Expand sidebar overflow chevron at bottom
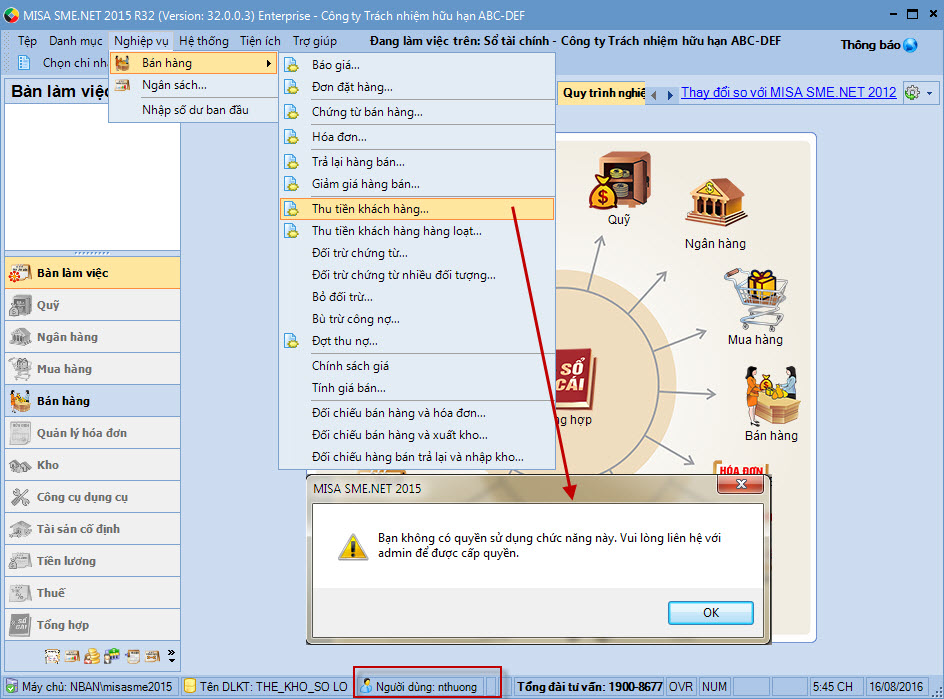Viewport: 944px width, 699px height. pyautogui.click(x=172, y=656)
